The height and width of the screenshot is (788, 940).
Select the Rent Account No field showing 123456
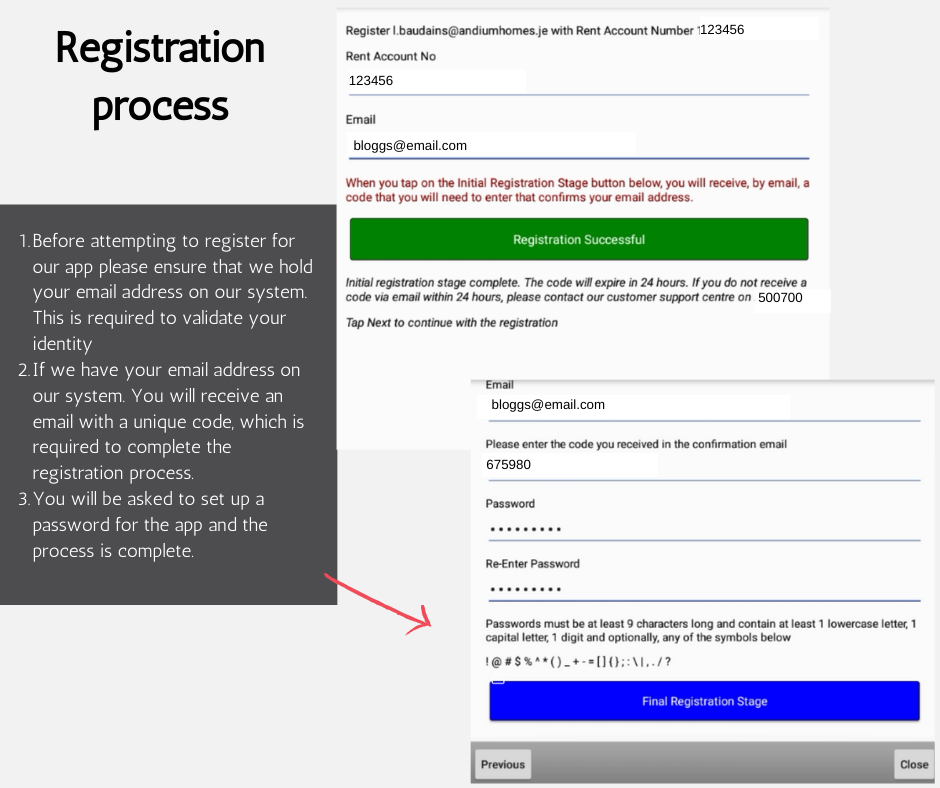(578, 81)
